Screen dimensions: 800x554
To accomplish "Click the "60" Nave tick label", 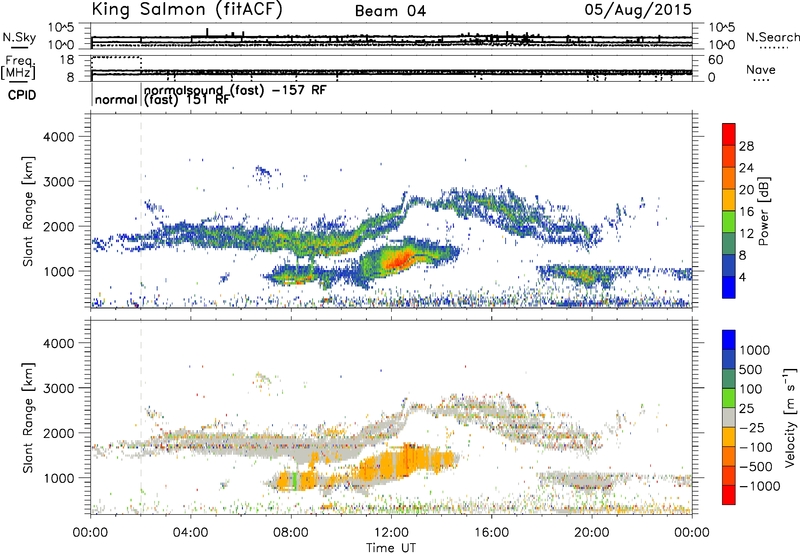I will 715,60.
